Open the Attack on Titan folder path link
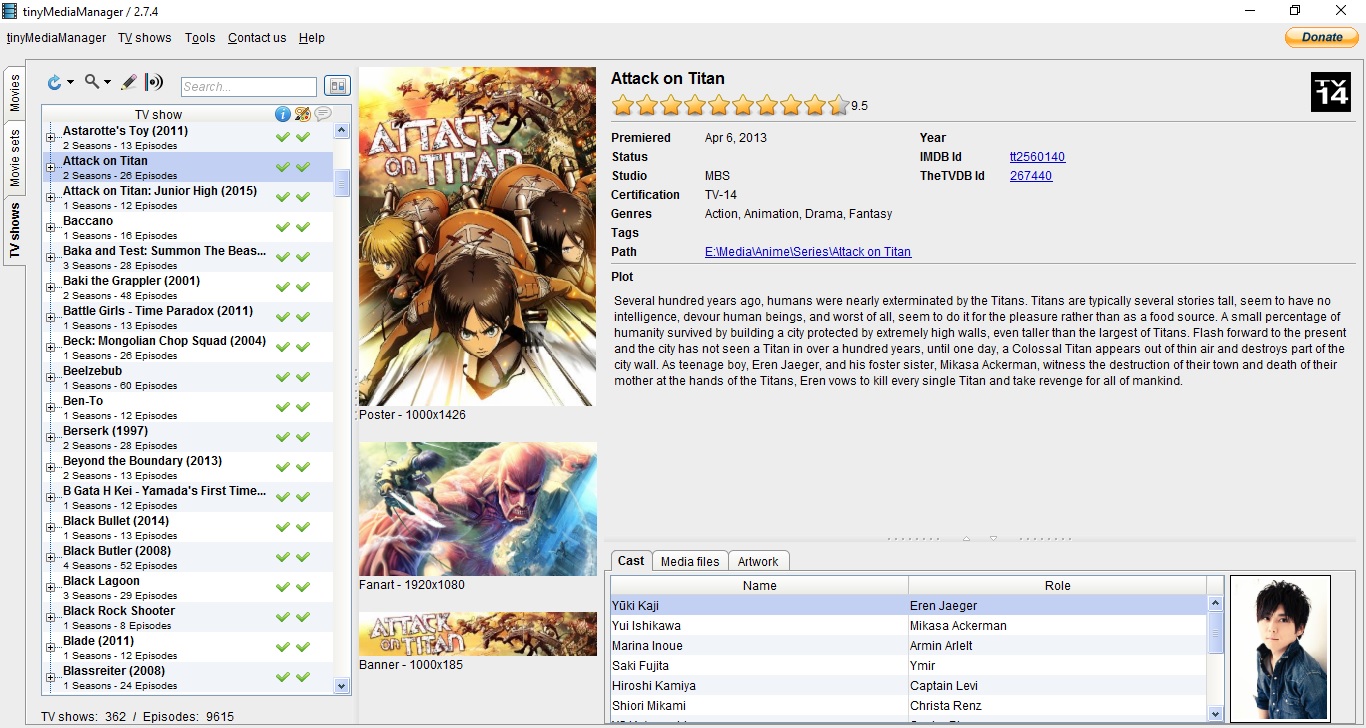 click(x=808, y=252)
